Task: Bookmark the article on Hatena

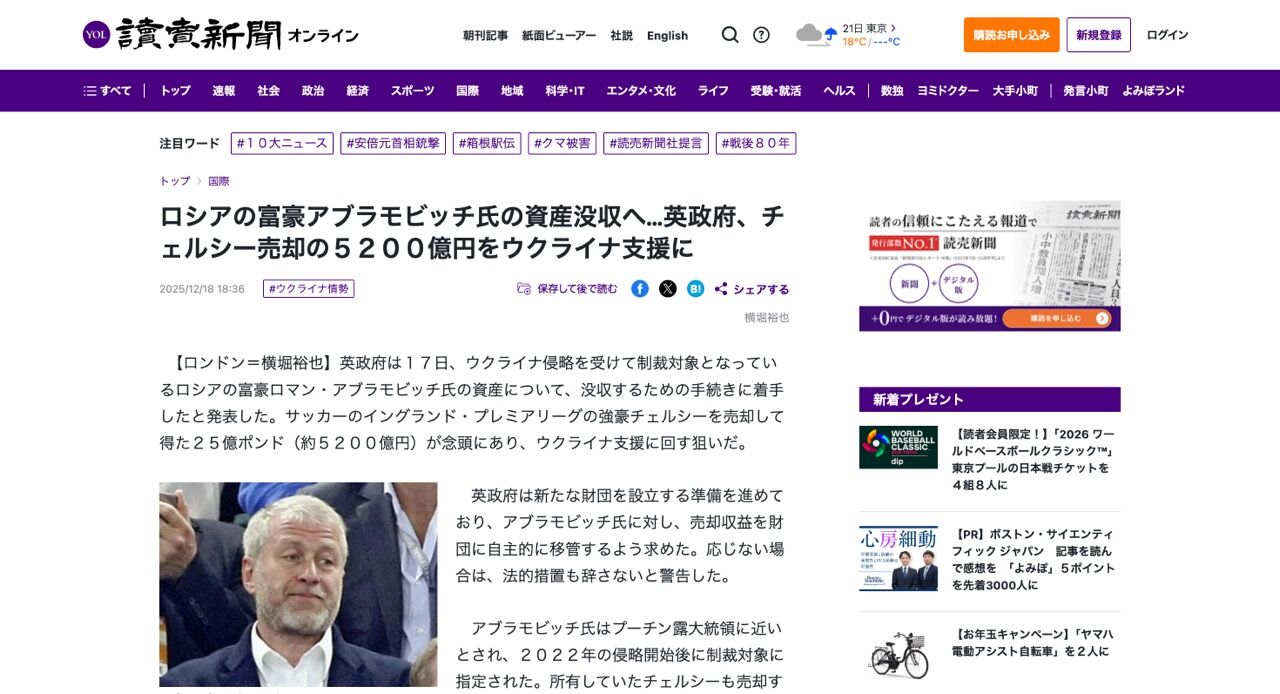Action: (695, 289)
